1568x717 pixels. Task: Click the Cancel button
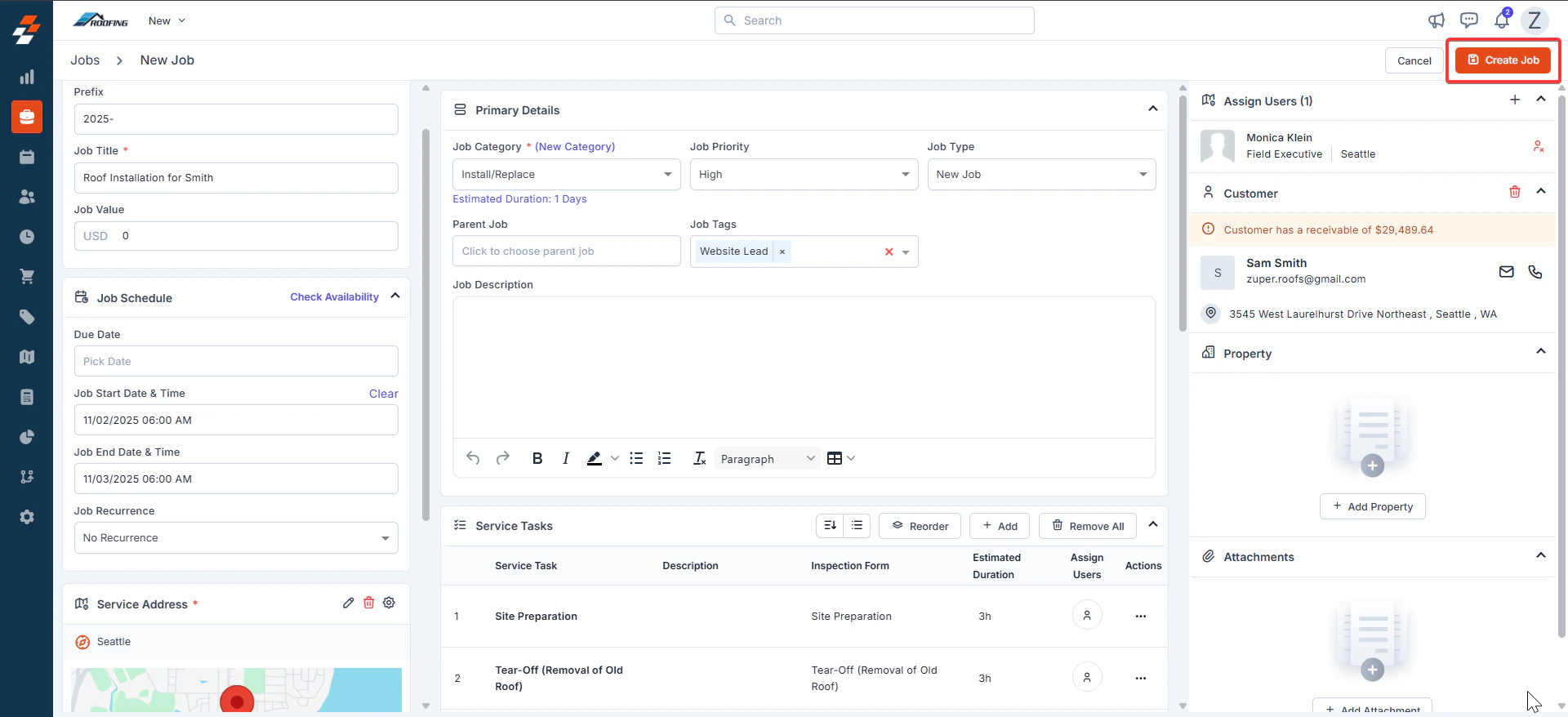click(x=1414, y=60)
